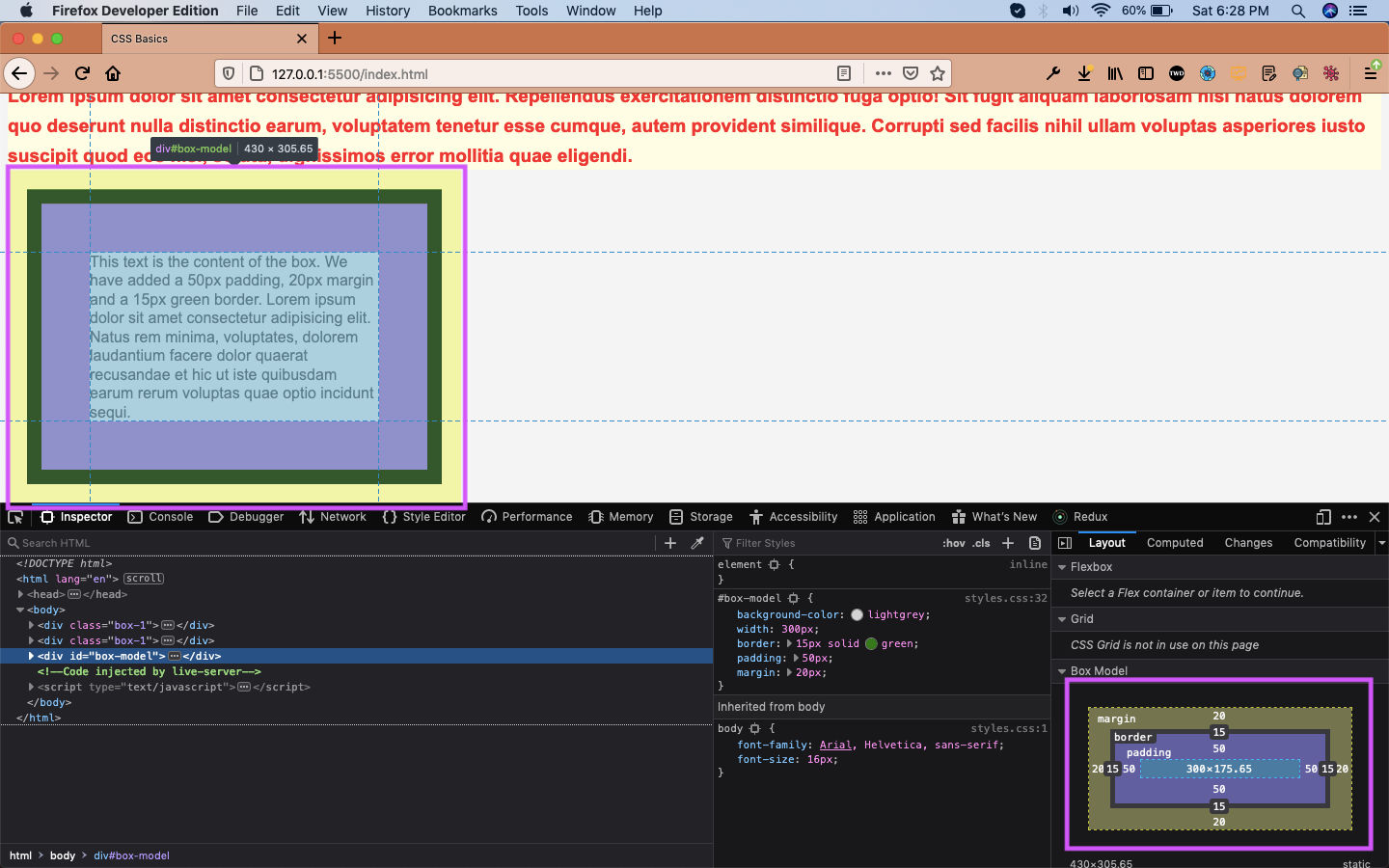Open styles.css:1 source link
The image size is (1389, 868).
1009,728
